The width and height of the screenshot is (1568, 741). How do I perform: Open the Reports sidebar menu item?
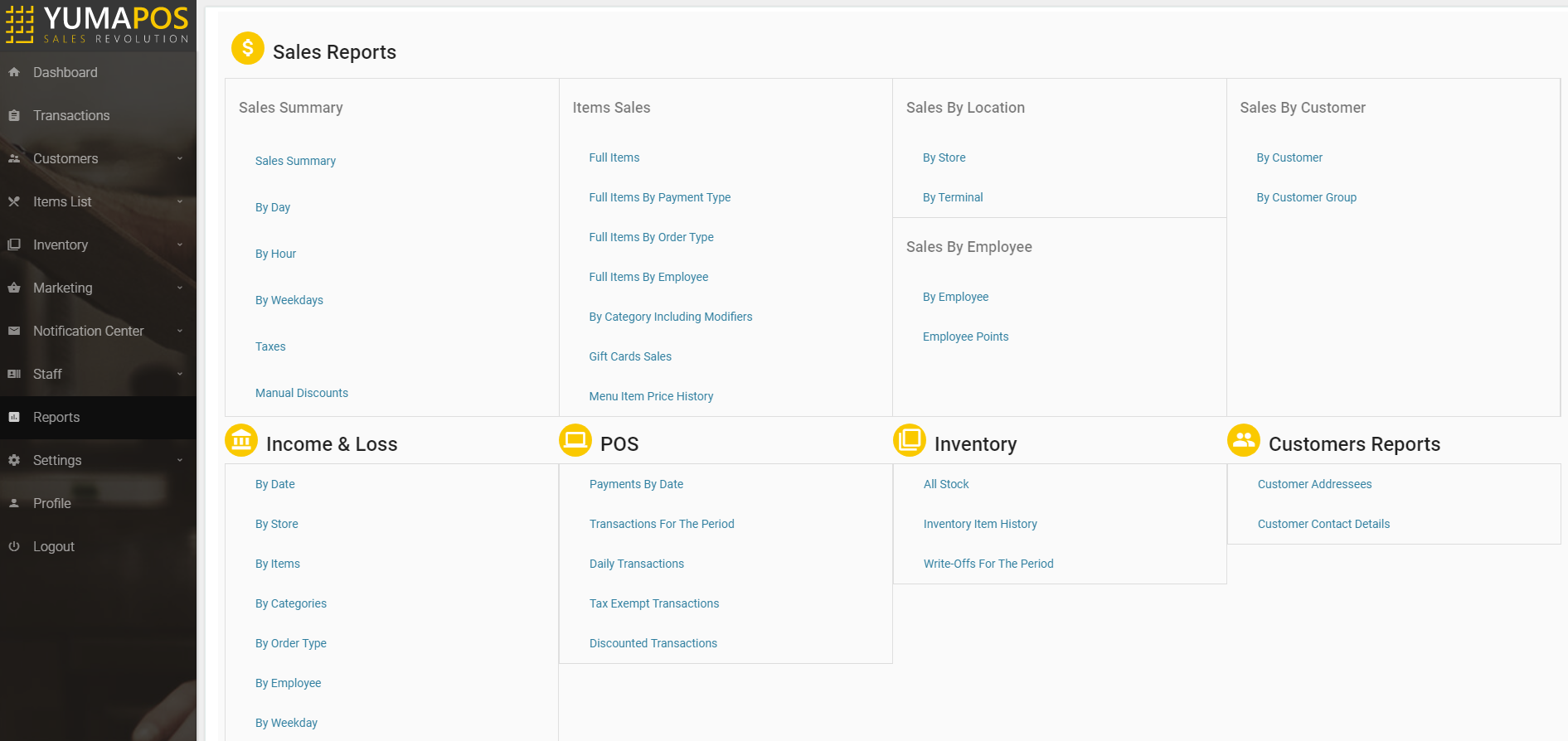tap(56, 417)
